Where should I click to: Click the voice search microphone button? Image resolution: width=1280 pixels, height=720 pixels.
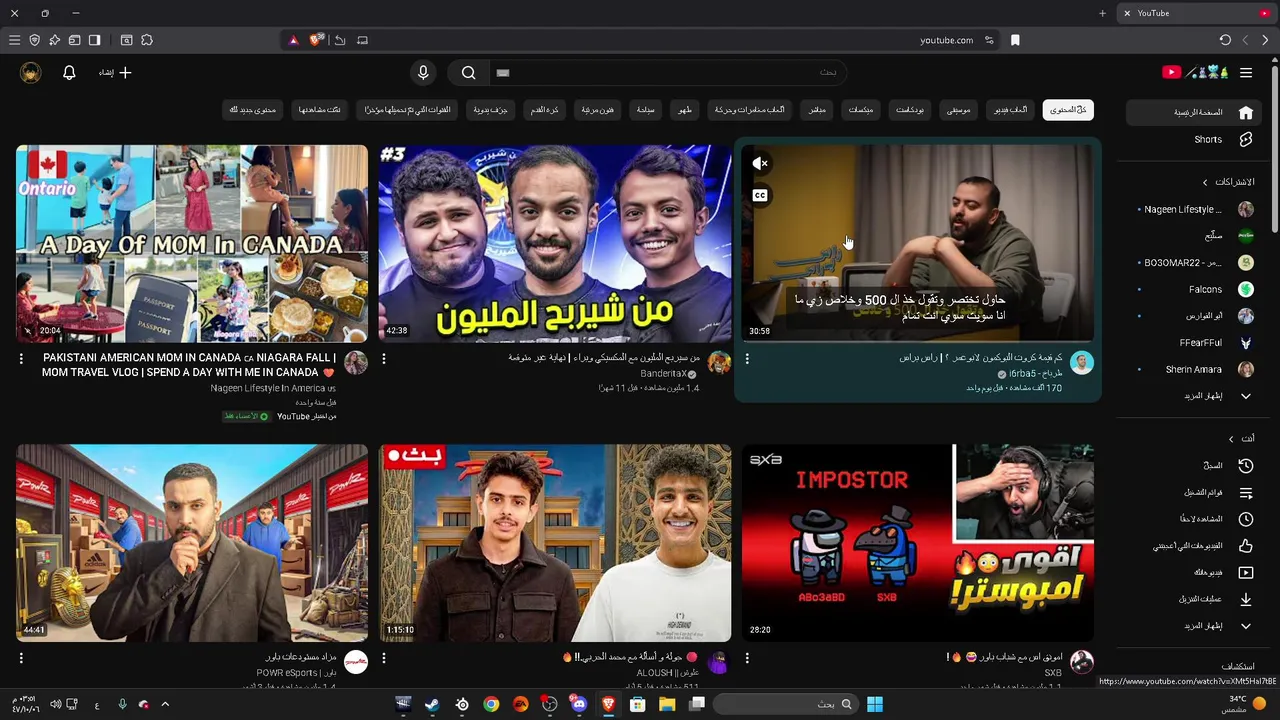[x=423, y=72]
